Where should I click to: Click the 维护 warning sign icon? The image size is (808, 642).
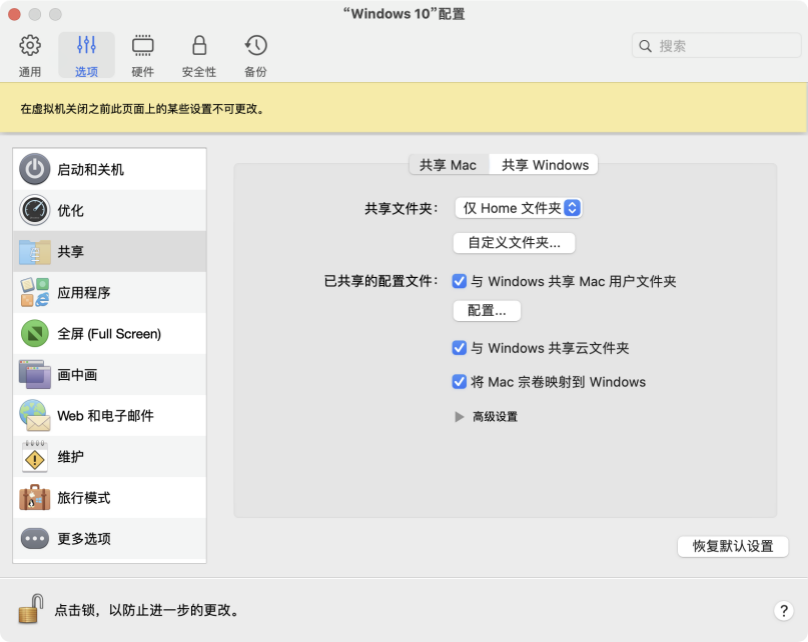[35, 457]
